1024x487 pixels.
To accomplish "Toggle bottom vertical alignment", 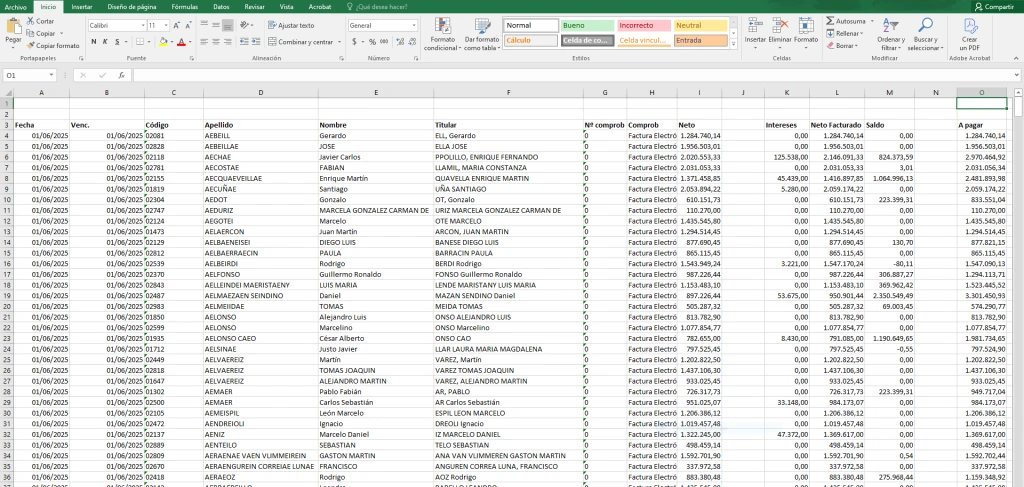I will 227,25.
